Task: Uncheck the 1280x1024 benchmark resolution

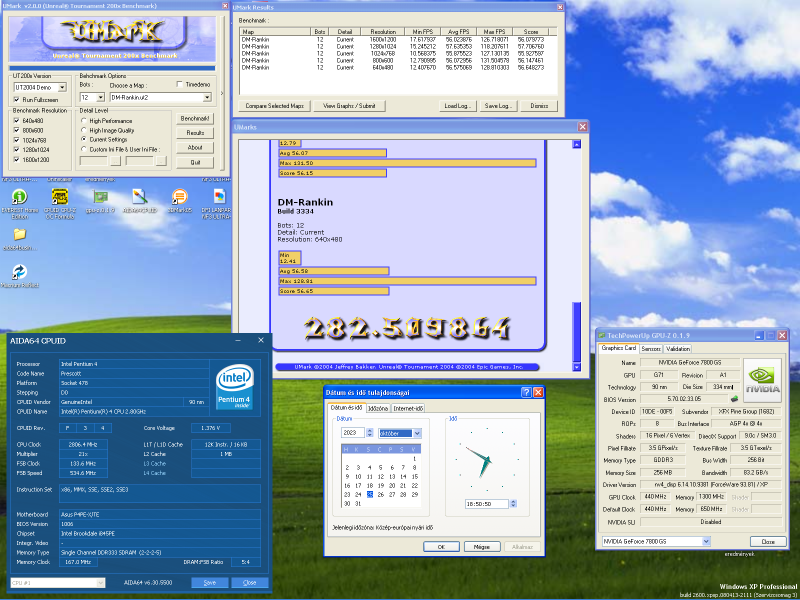Action: click(16, 150)
